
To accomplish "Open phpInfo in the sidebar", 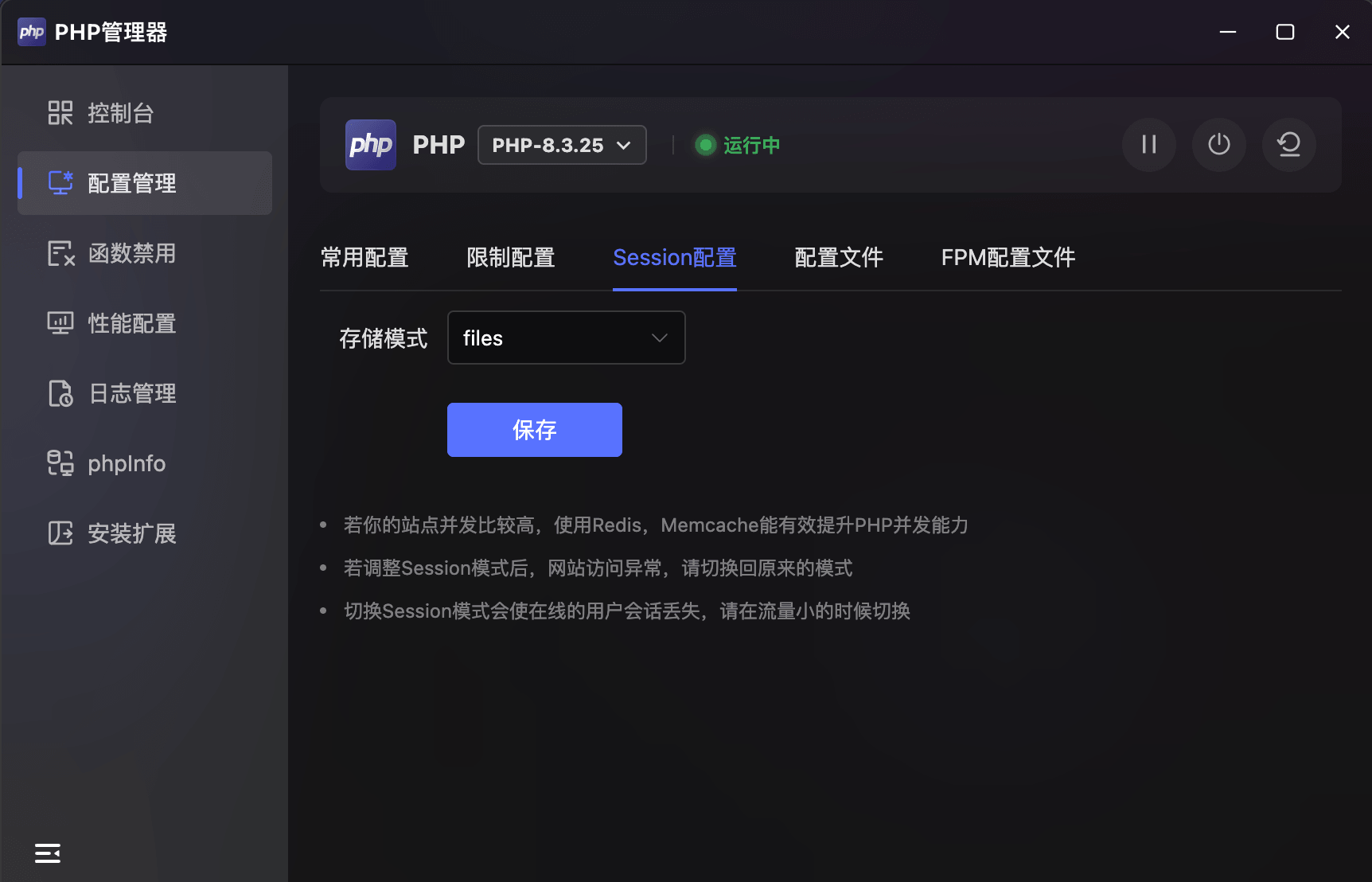I will (x=145, y=463).
